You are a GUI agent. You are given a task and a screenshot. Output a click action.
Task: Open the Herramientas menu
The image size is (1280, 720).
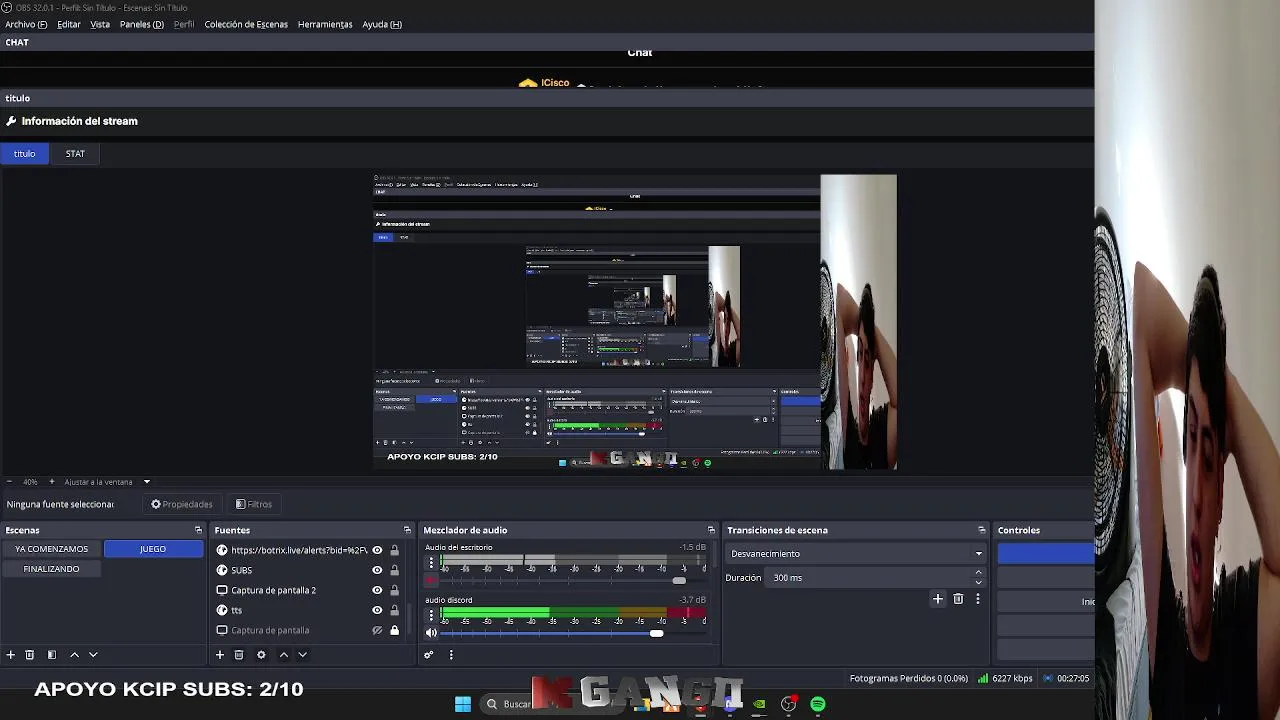pos(325,24)
